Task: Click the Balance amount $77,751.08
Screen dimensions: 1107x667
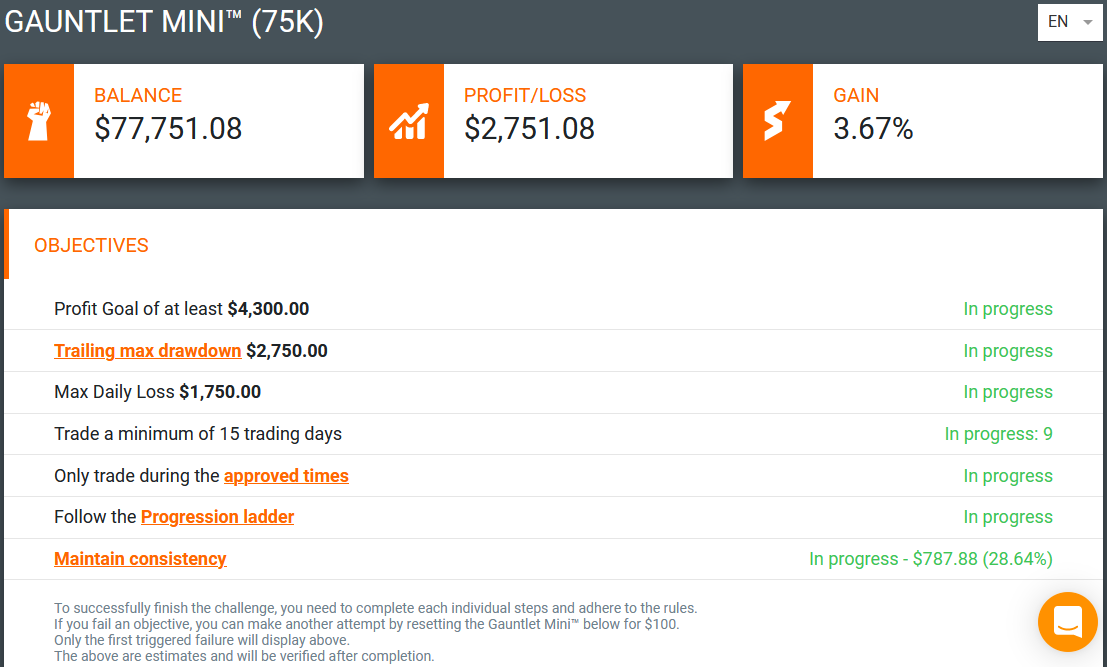Action: coord(168,128)
